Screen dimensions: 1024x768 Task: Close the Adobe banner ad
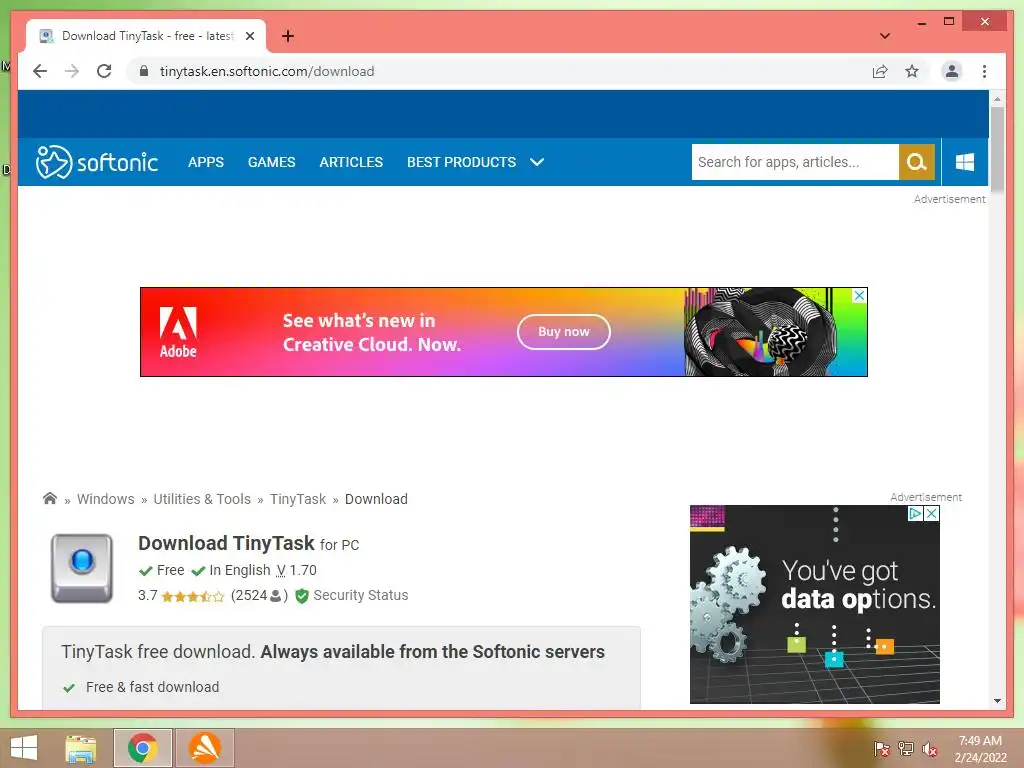pyautogui.click(x=859, y=295)
